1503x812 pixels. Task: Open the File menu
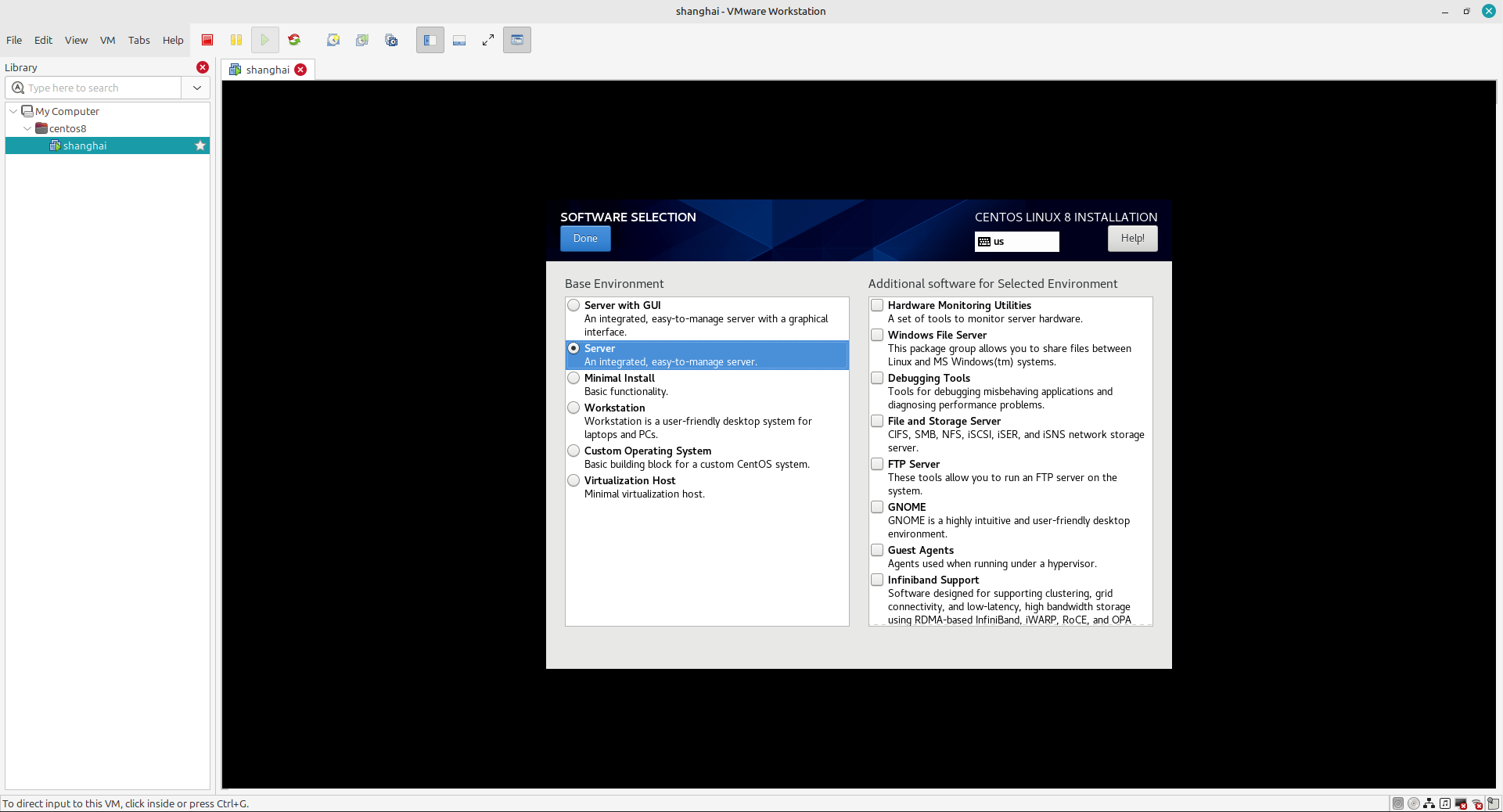pos(14,40)
